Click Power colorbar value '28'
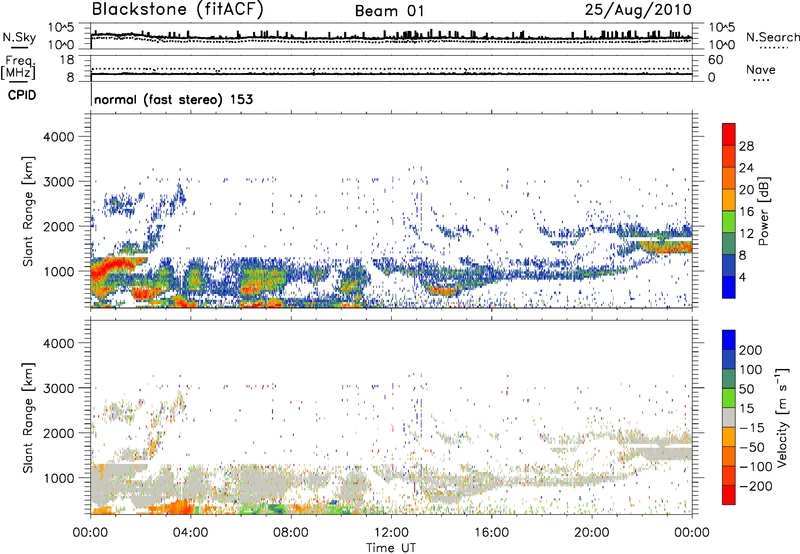Screen dimensions: 800x554 click(746, 146)
